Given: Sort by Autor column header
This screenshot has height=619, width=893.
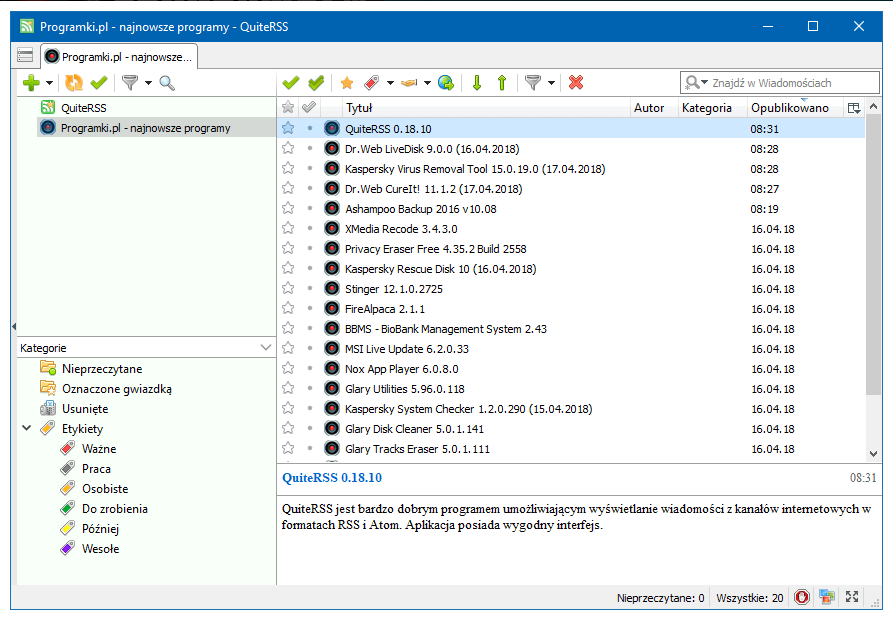Looking at the screenshot, I should [654, 108].
